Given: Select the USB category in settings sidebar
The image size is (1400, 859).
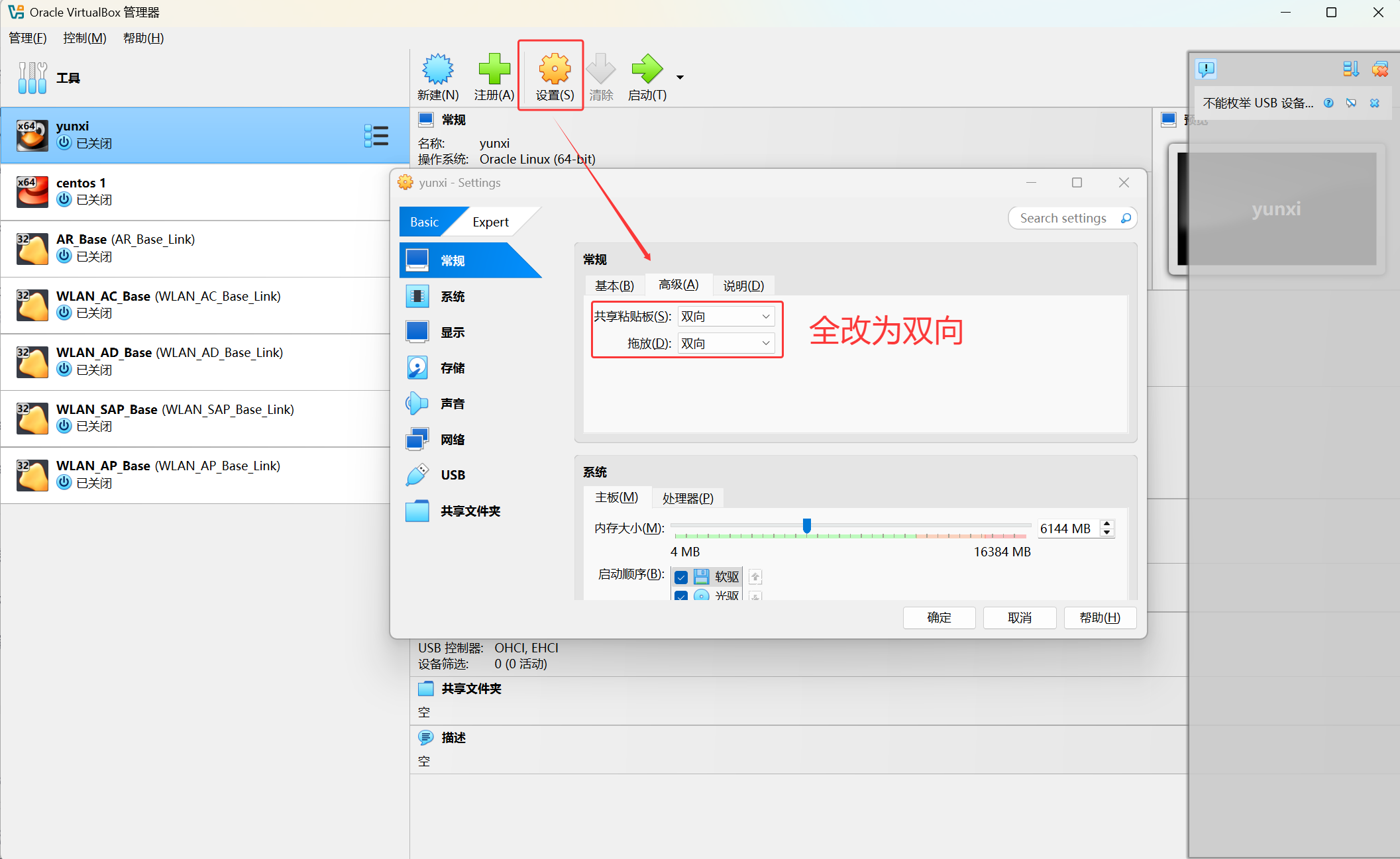Looking at the screenshot, I should [x=469, y=475].
